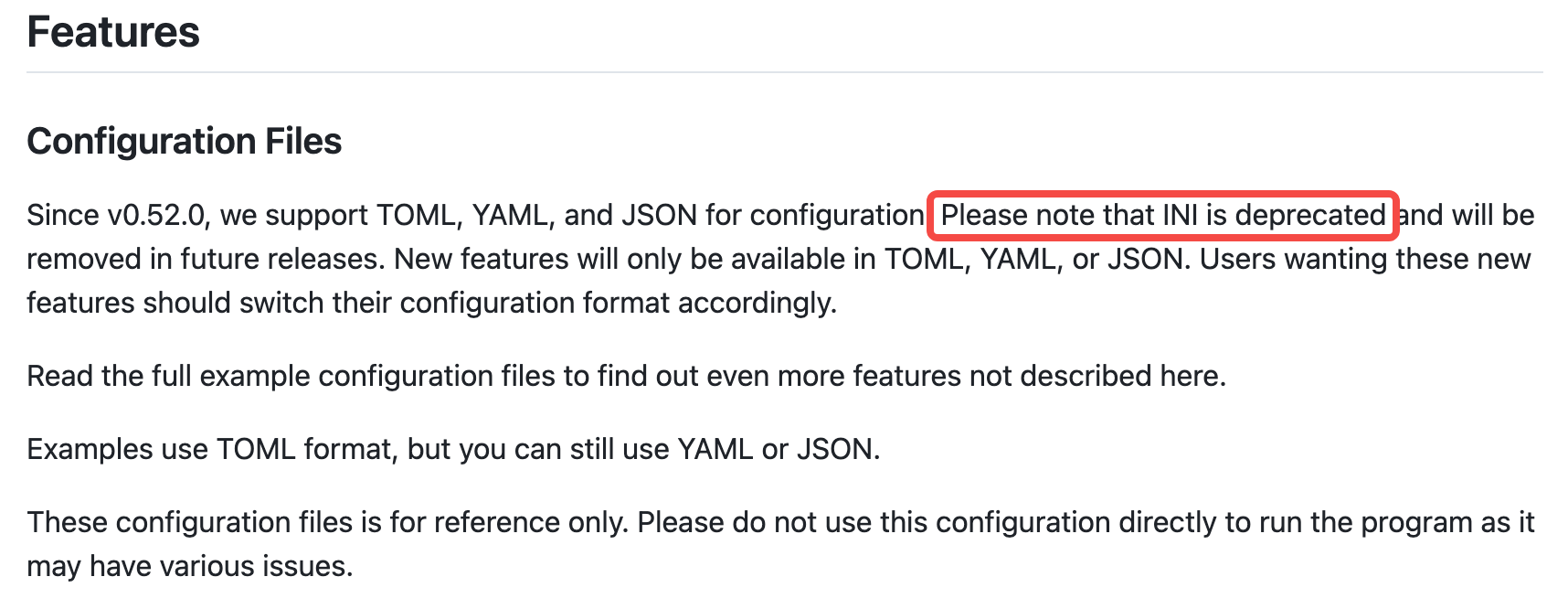Click the horizontal divider below Features

coord(784,71)
